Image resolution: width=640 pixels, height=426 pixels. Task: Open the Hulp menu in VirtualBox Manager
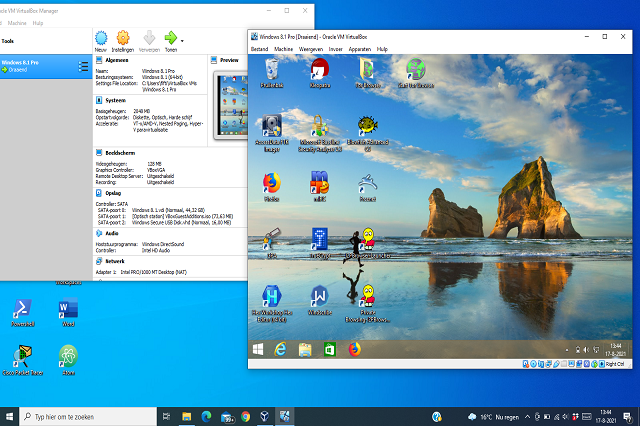[38, 23]
